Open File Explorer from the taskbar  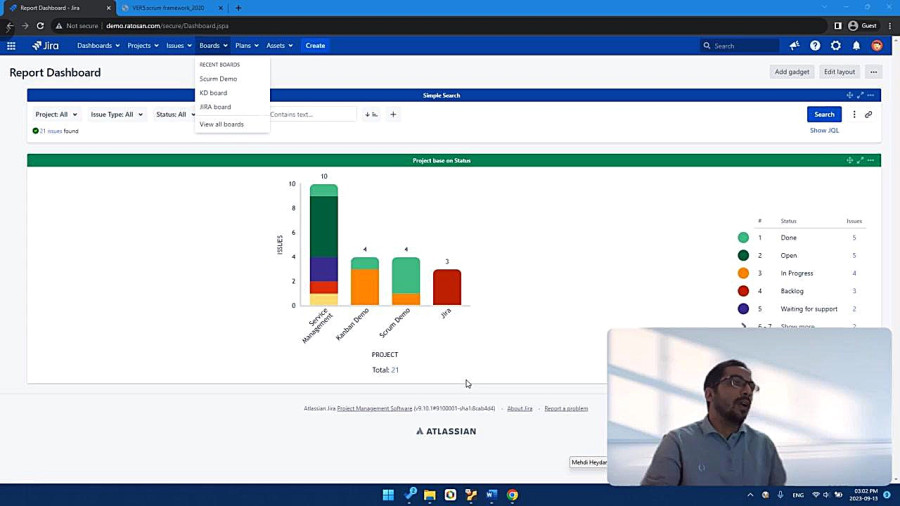[x=430, y=495]
